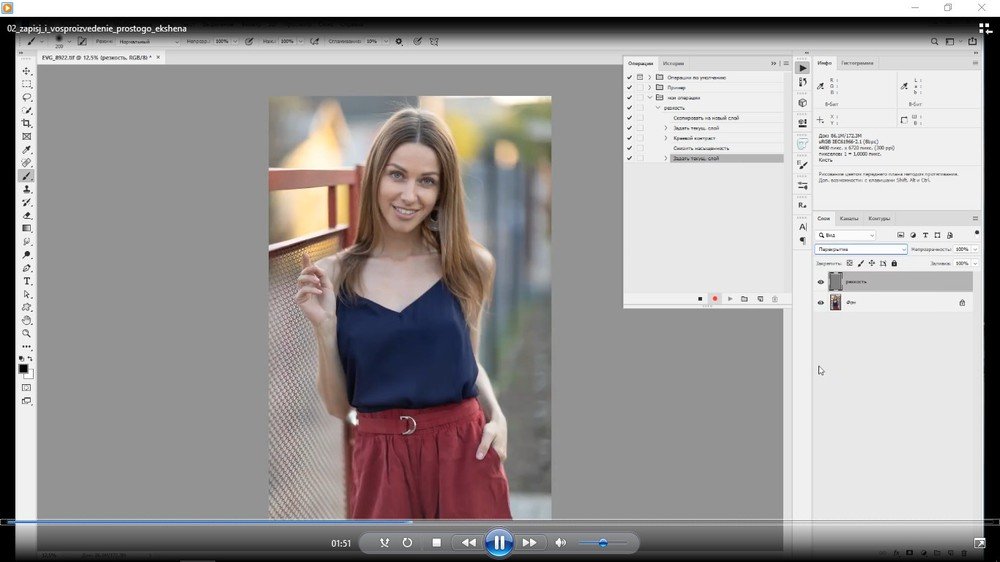The height and width of the screenshot is (562, 1000).
Task: Open the layer opacity dropdown arrow
Action: click(x=975, y=249)
